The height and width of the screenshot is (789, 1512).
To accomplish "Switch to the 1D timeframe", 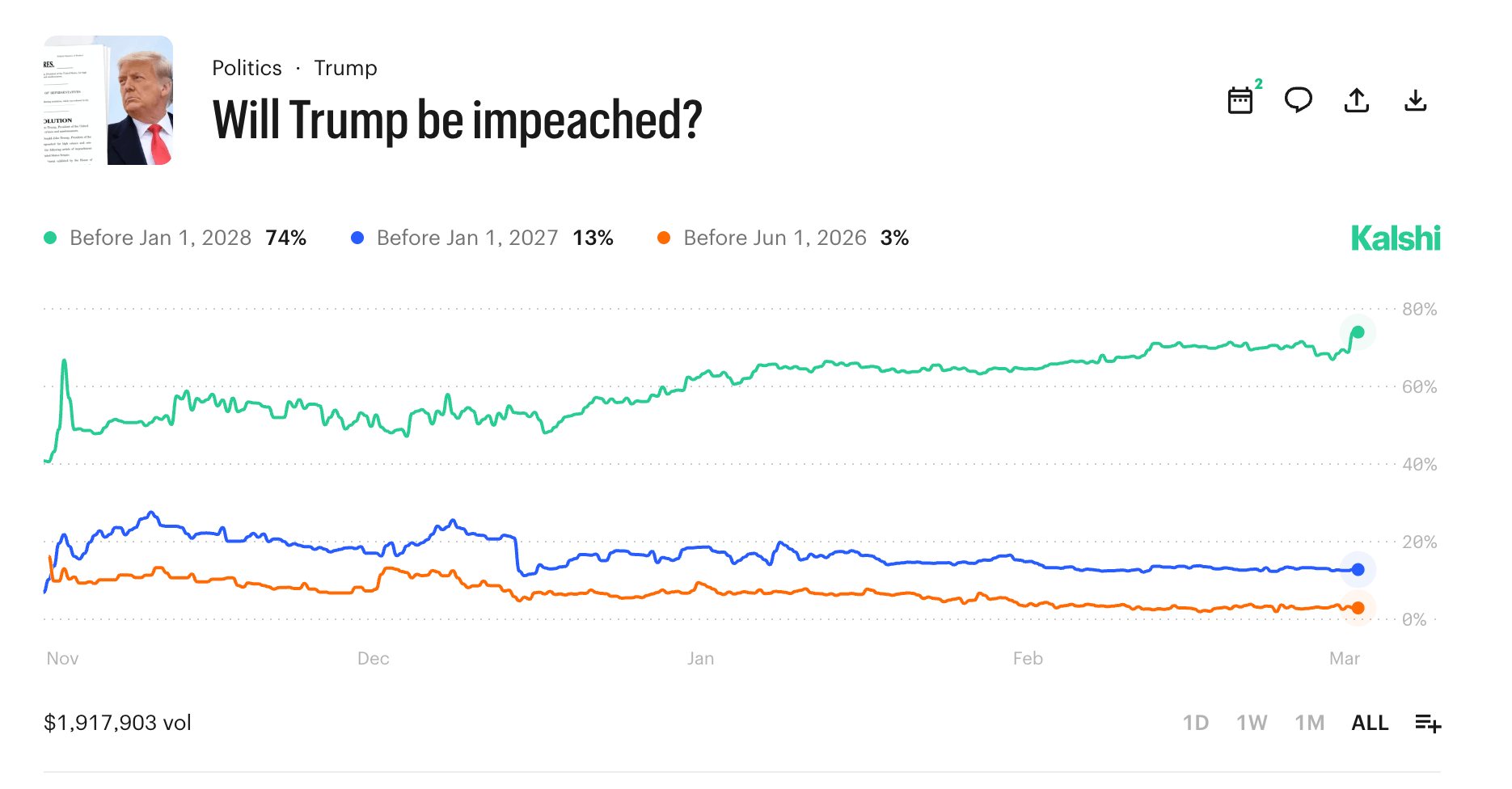I will point(1196,723).
